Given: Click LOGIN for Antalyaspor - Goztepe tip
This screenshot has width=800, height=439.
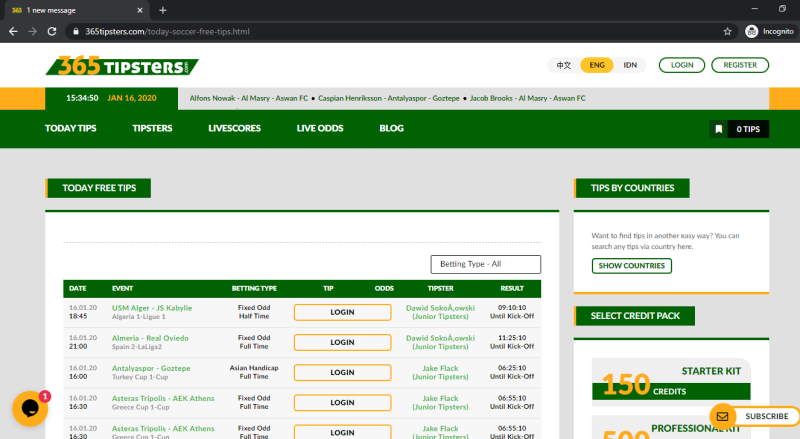Looking at the screenshot, I should (342, 373).
